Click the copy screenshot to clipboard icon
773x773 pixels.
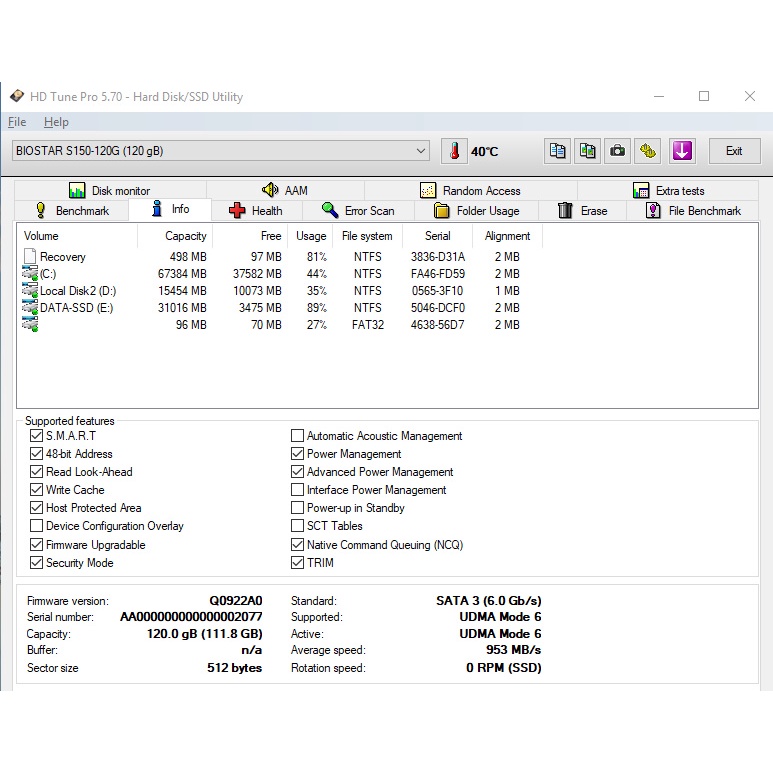coord(588,151)
